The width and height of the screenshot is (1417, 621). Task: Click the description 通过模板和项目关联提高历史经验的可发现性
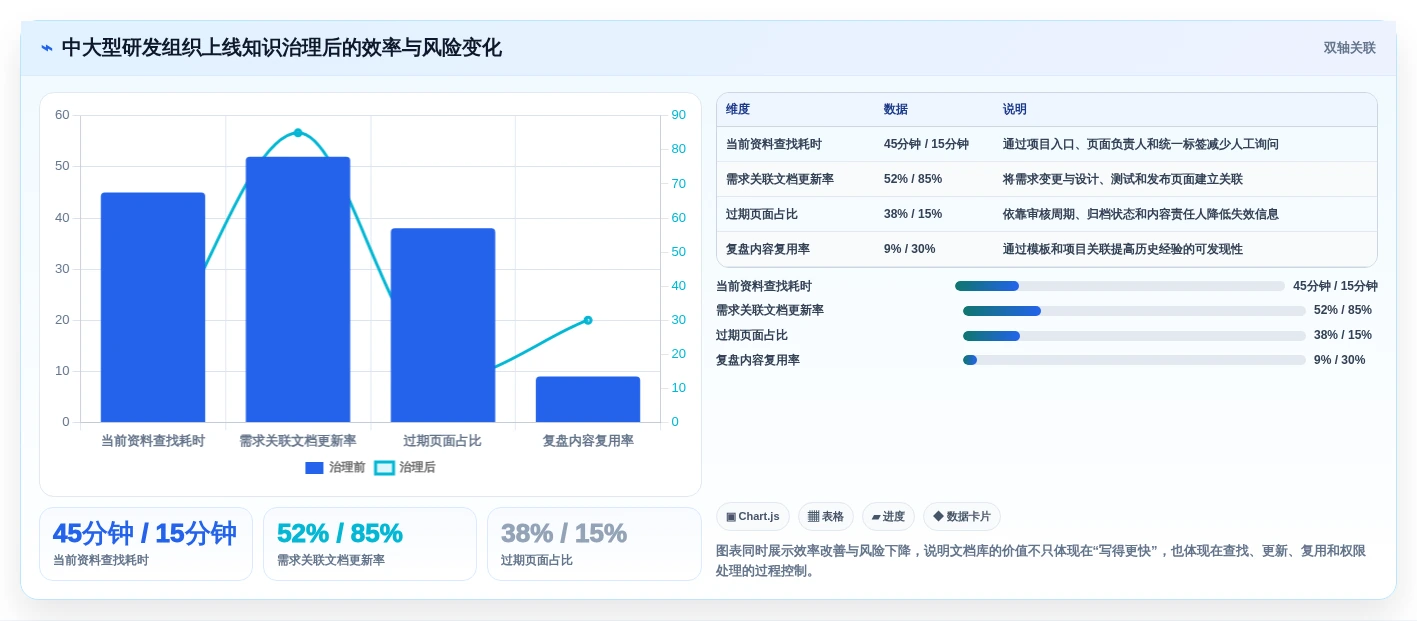pos(1123,249)
